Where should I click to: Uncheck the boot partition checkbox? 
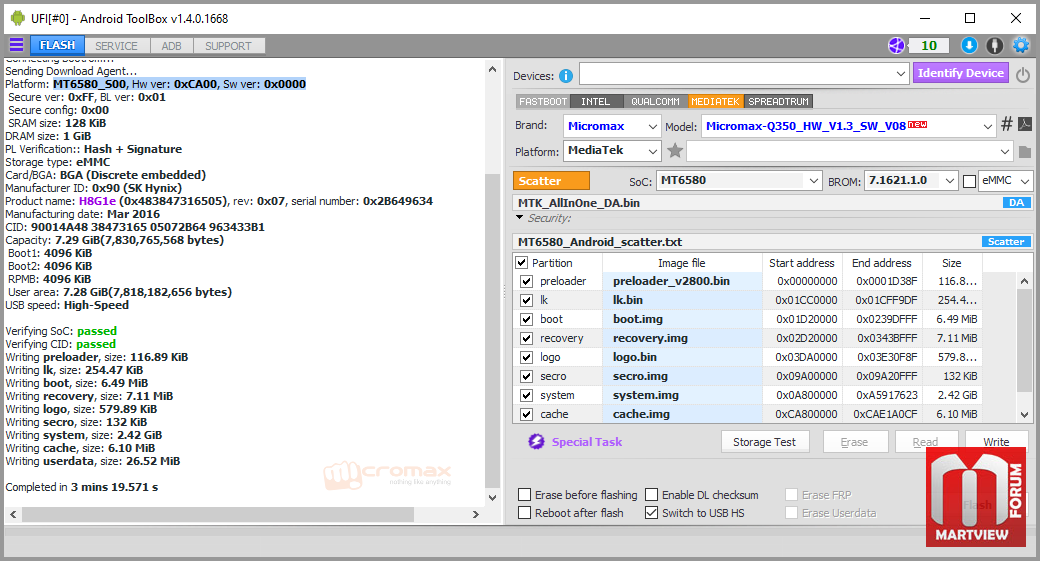pyautogui.click(x=527, y=319)
